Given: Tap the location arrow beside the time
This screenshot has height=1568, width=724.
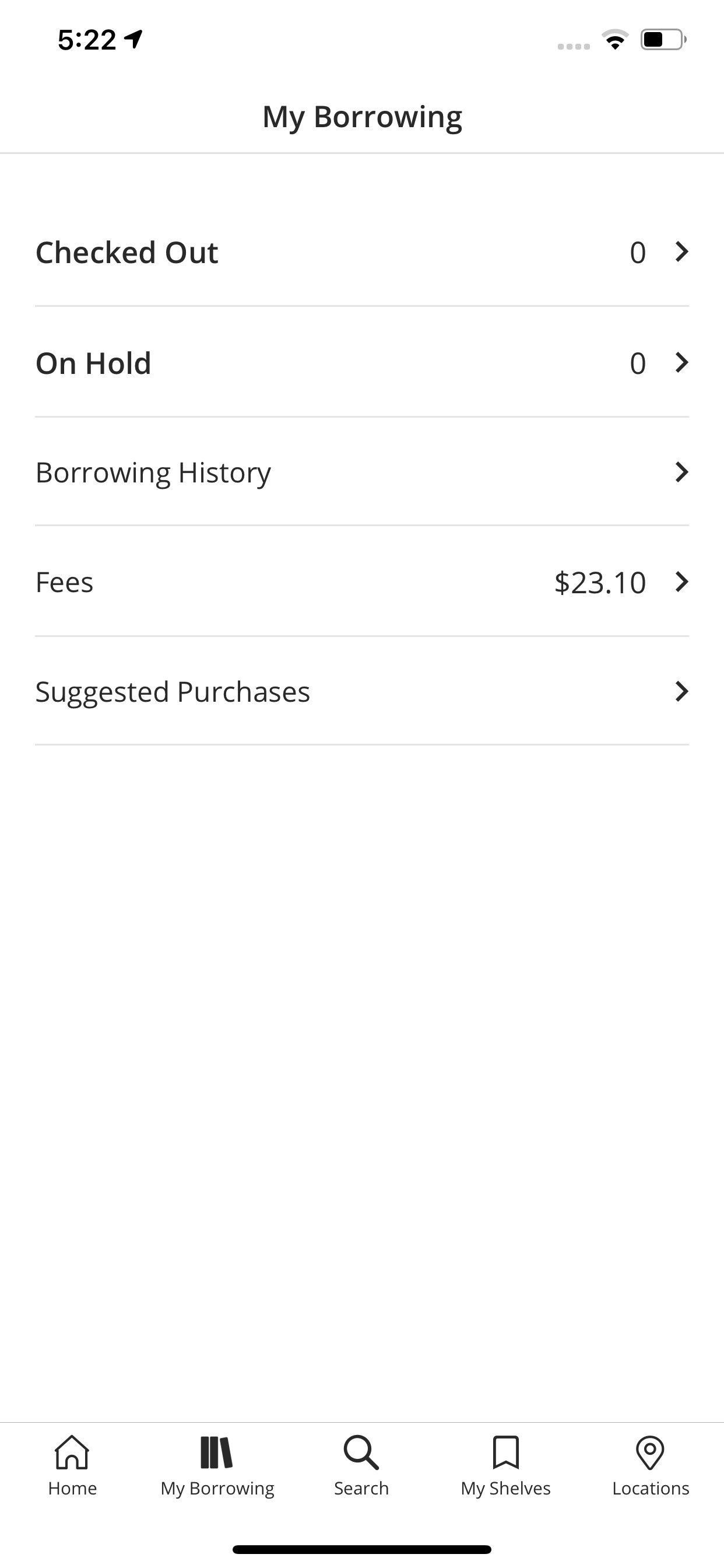Looking at the screenshot, I should coord(133,40).
